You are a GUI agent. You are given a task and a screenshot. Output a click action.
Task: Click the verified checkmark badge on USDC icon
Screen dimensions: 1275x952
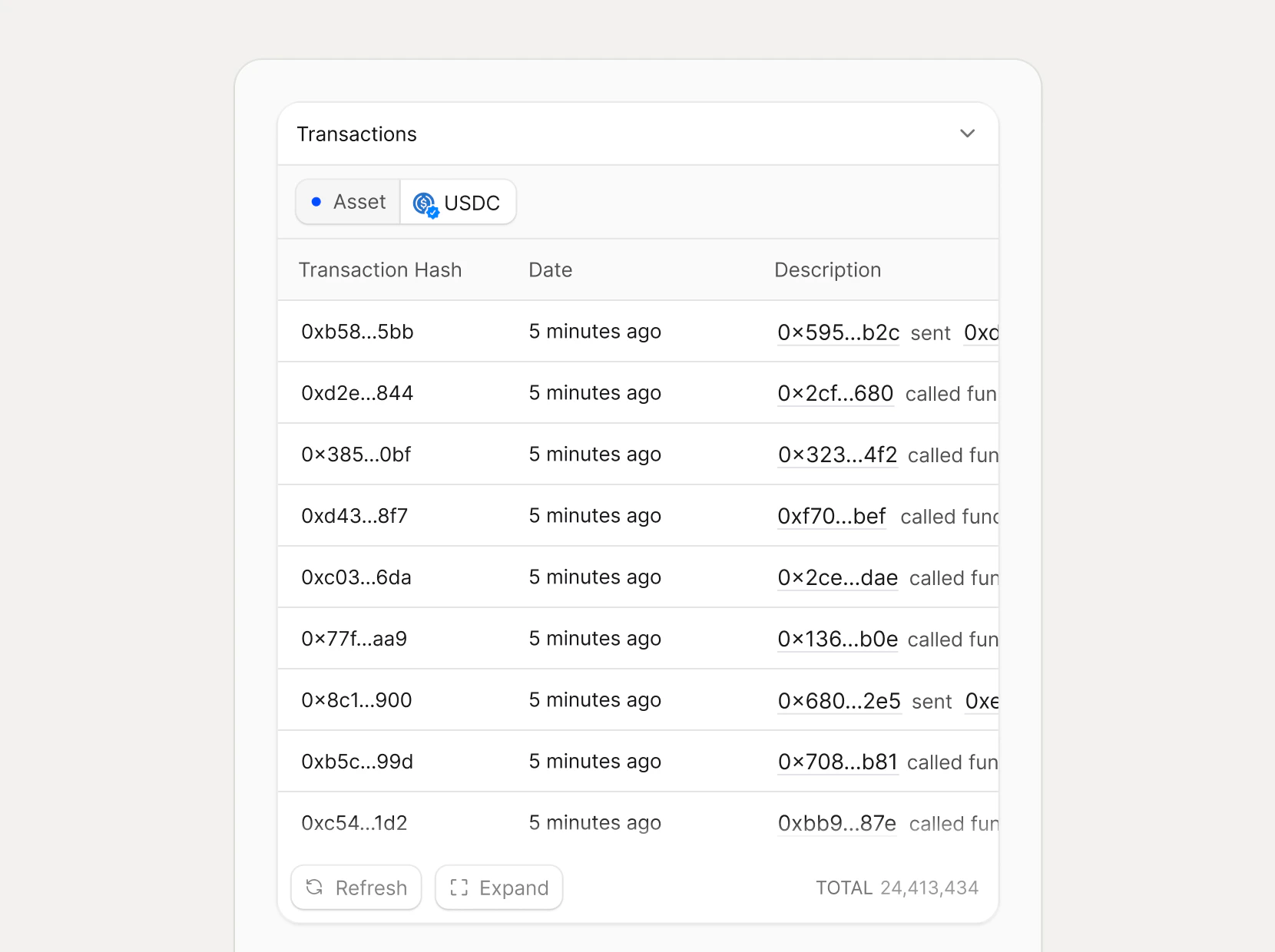tap(434, 211)
